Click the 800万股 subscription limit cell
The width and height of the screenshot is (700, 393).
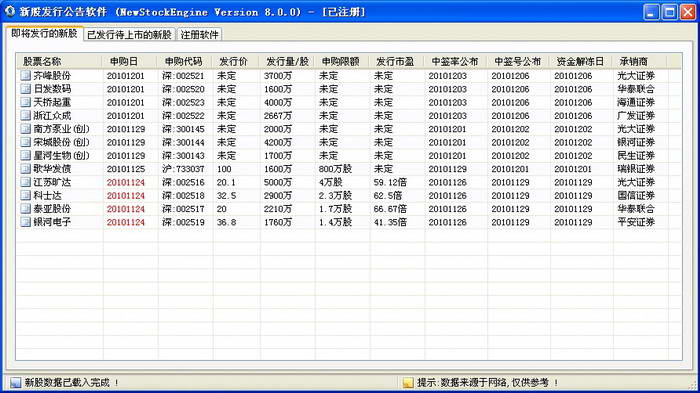335,169
